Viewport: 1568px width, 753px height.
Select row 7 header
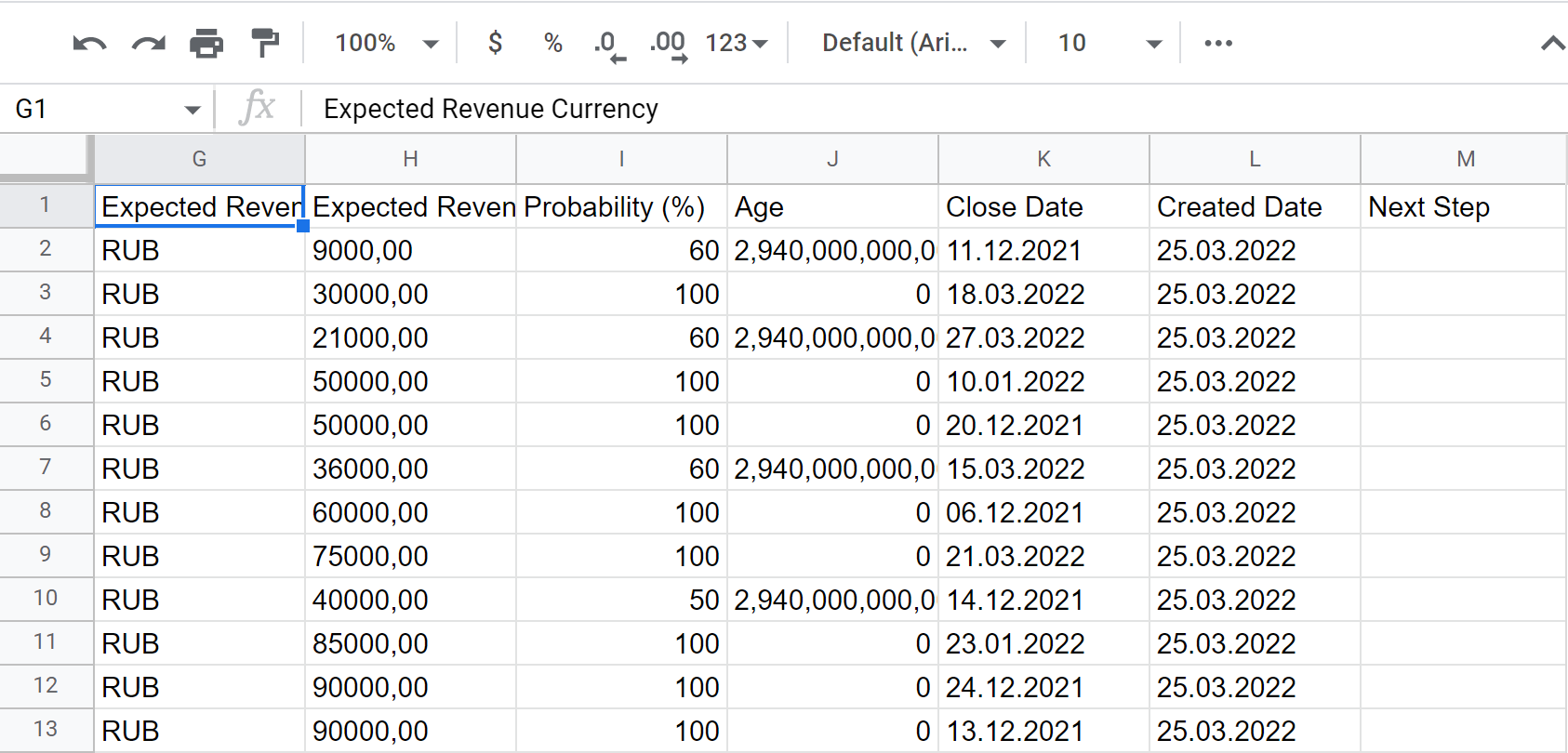tap(46, 468)
